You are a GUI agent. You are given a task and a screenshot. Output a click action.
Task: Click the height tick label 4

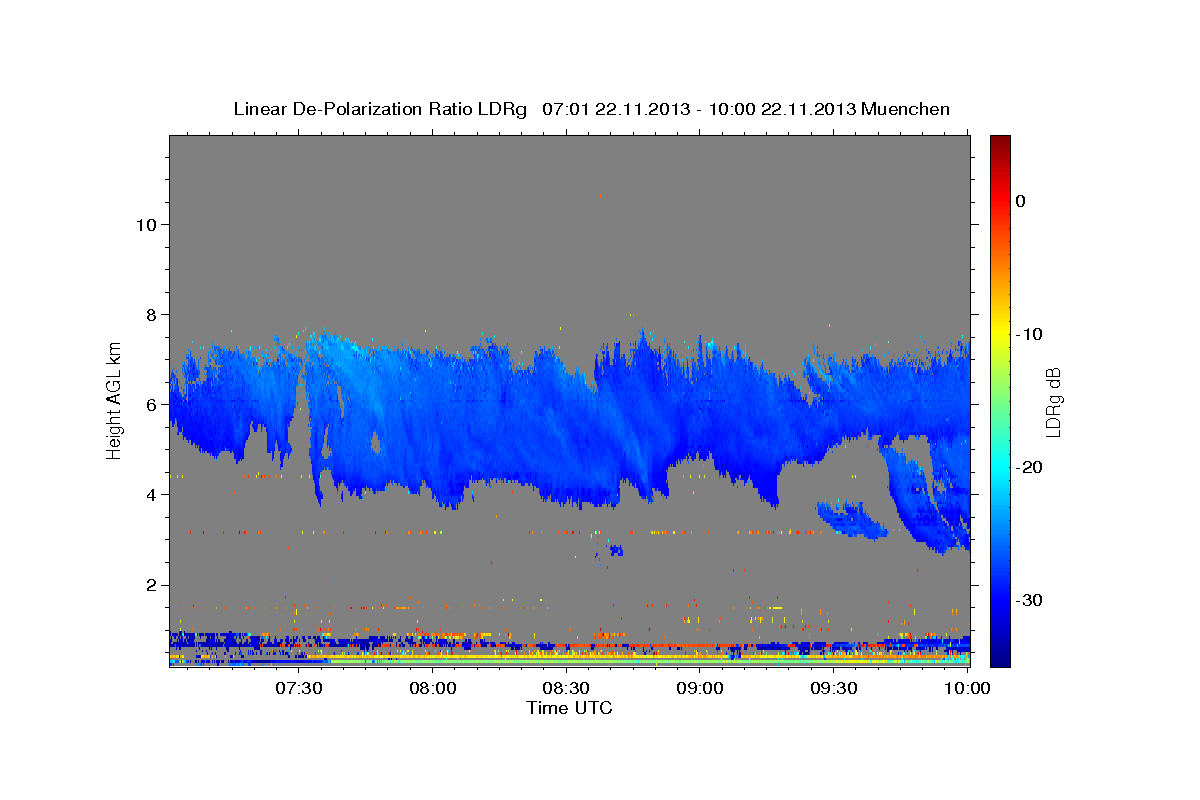[152, 494]
